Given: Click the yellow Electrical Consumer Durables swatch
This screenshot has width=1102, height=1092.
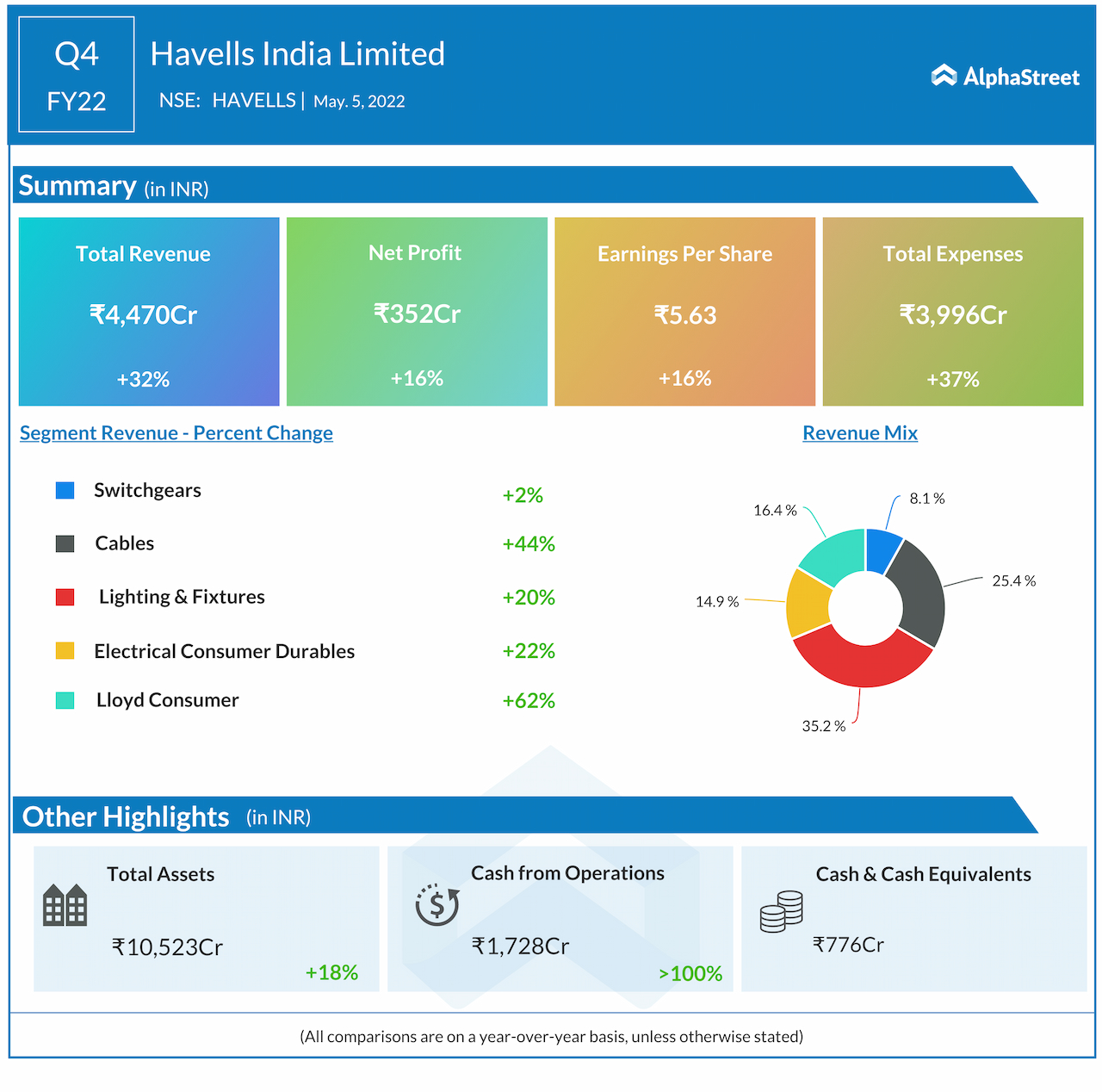Looking at the screenshot, I should click(65, 651).
